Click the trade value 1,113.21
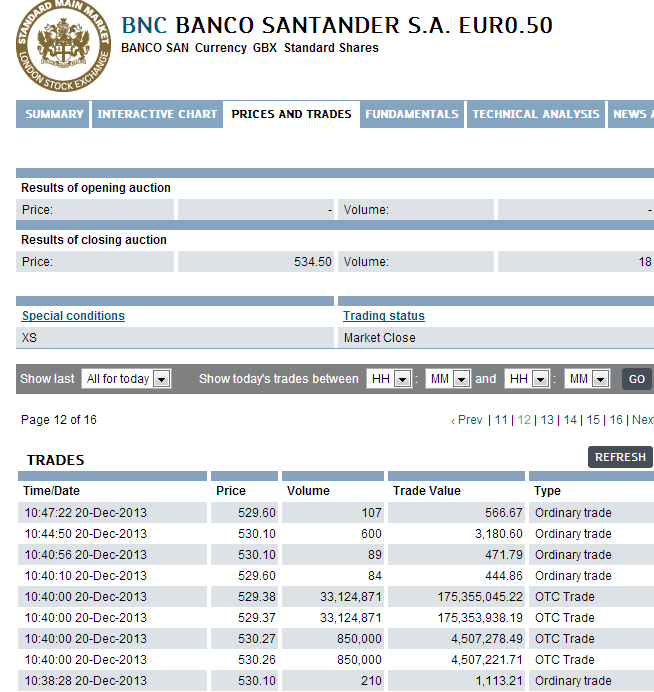 (x=499, y=681)
